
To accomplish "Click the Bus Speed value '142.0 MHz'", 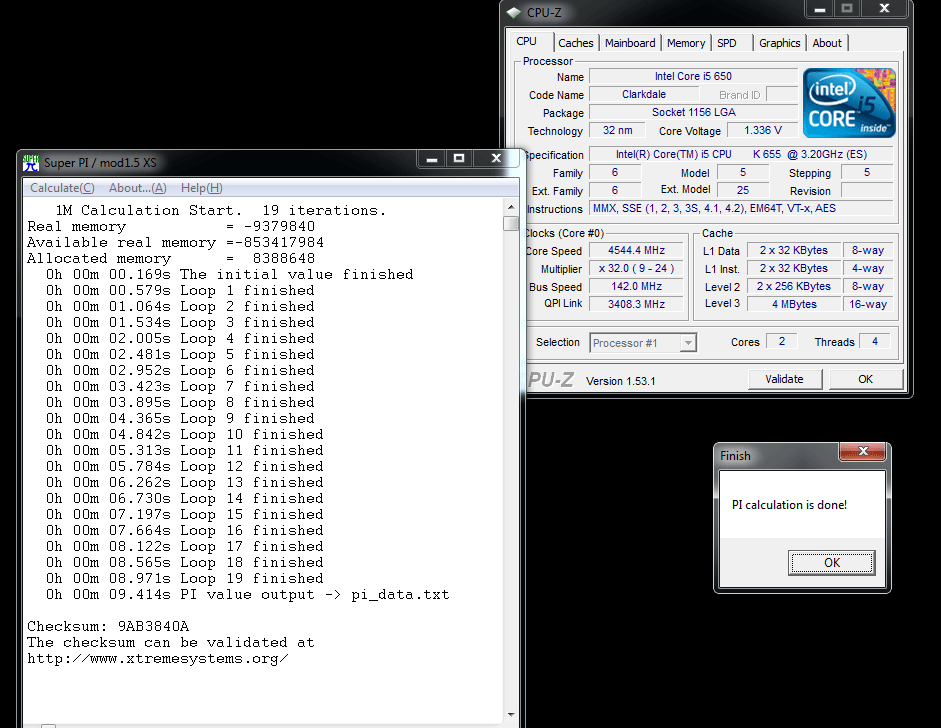I will point(636,286).
